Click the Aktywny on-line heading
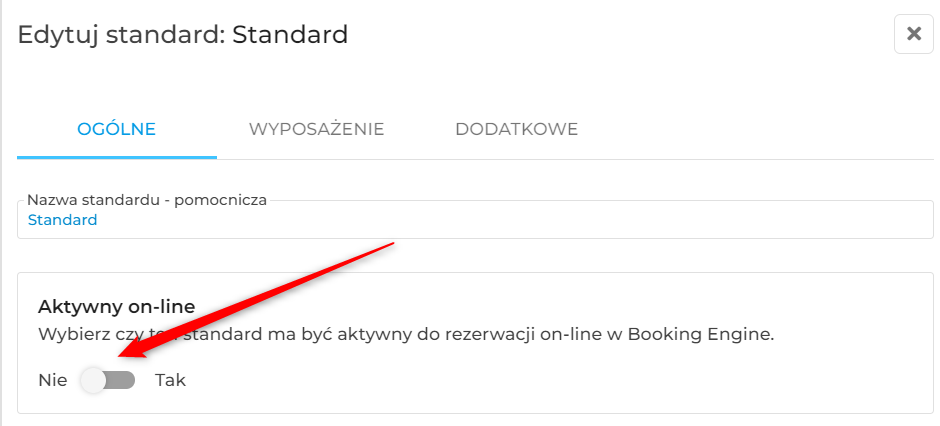940x426 pixels. [x=117, y=307]
